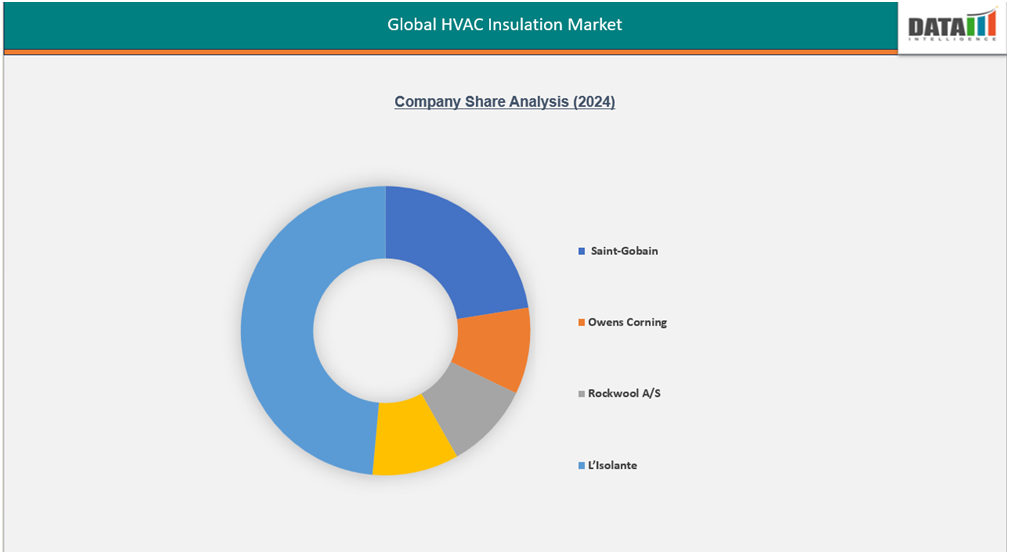Screen dimensions: 1009x554
Task: Click the gray Rockwool A/S legend swatch
Action: coord(582,394)
